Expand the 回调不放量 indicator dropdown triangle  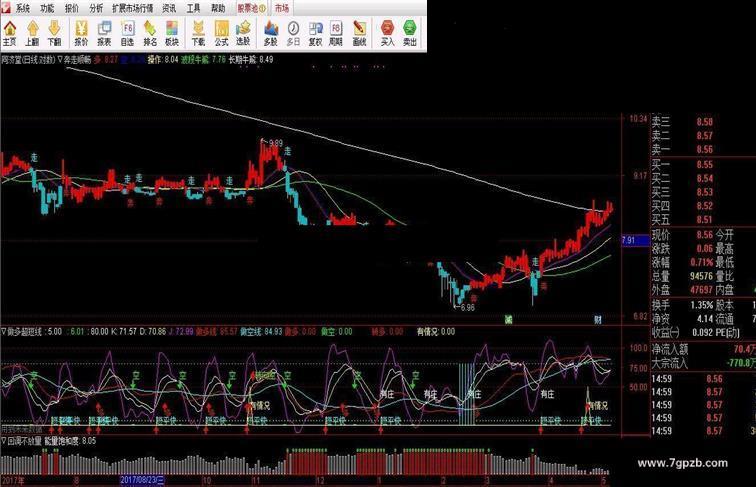4,441
